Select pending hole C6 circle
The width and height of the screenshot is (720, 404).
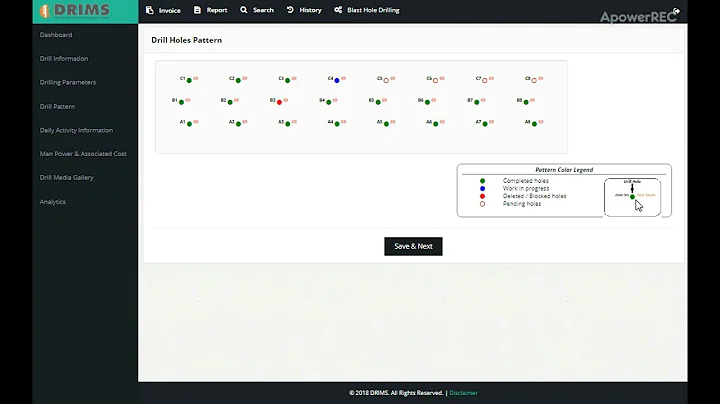click(435, 80)
